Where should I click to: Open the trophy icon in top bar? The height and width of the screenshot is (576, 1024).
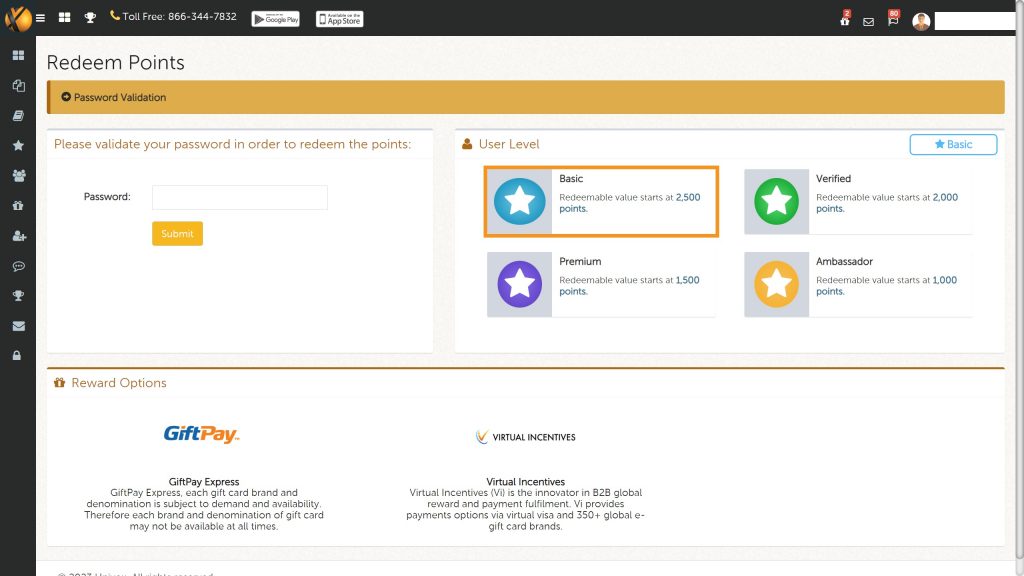(x=90, y=18)
